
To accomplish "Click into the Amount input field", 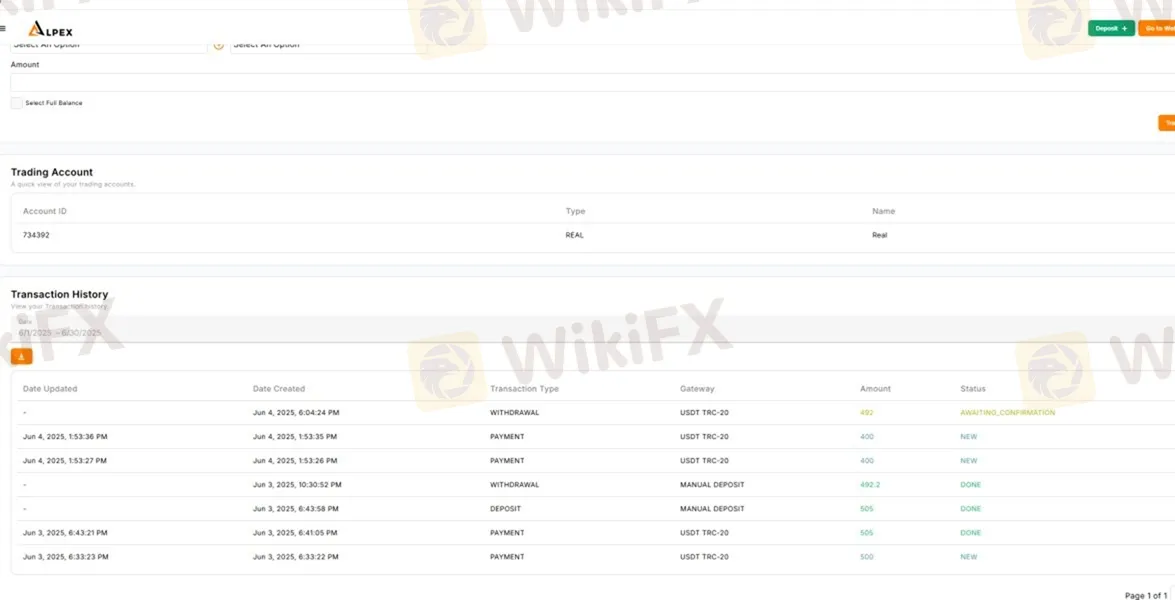I will pyautogui.click(x=590, y=82).
